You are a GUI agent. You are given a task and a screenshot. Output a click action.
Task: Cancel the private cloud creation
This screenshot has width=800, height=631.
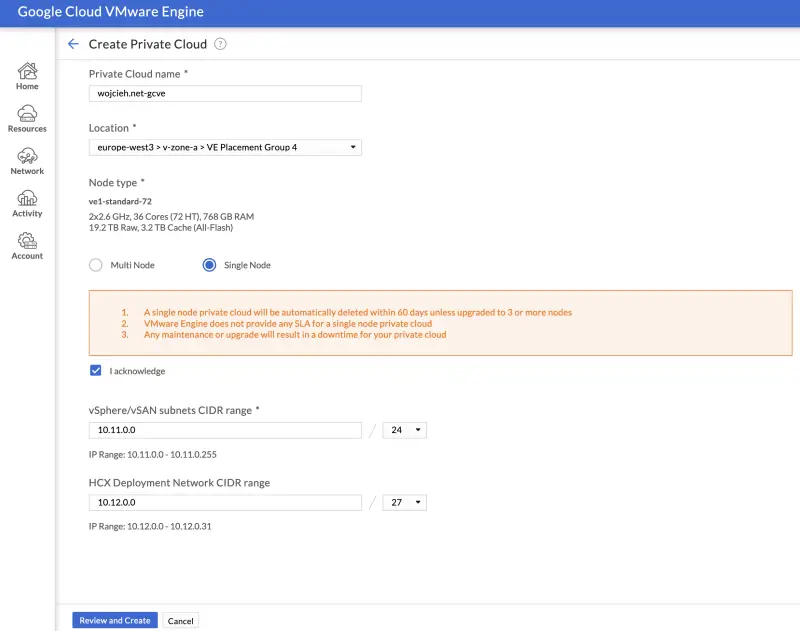tap(180, 620)
